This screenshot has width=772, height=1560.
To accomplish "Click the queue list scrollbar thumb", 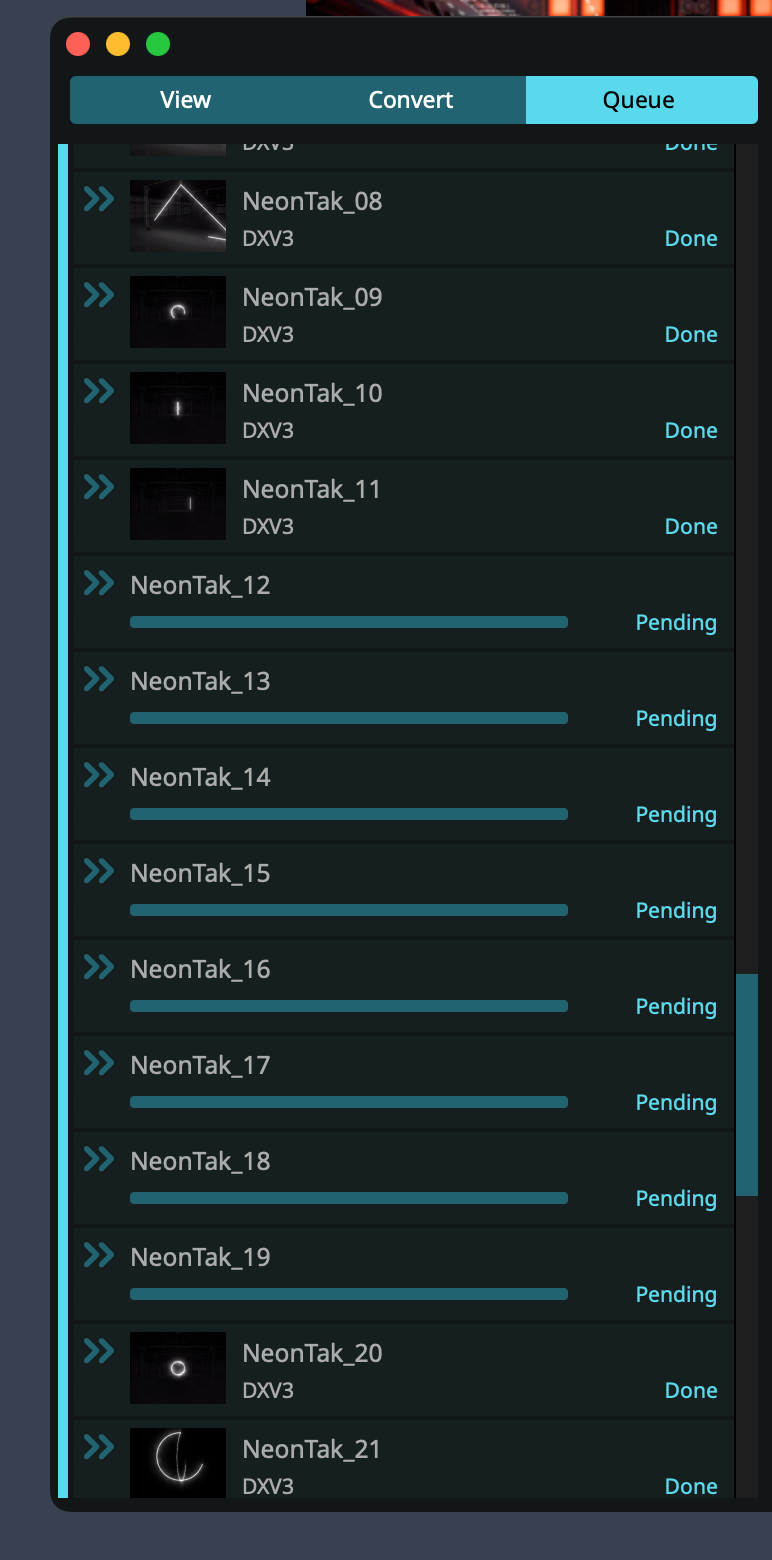I will click(x=747, y=1084).
